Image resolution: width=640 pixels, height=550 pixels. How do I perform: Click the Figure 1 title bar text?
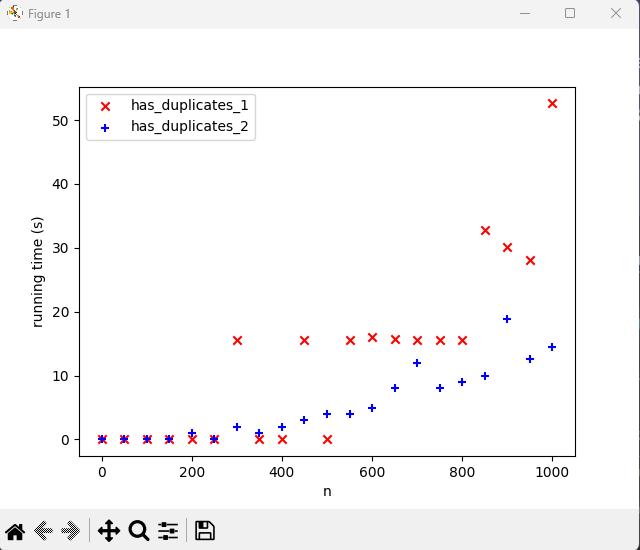pos(49,14)
